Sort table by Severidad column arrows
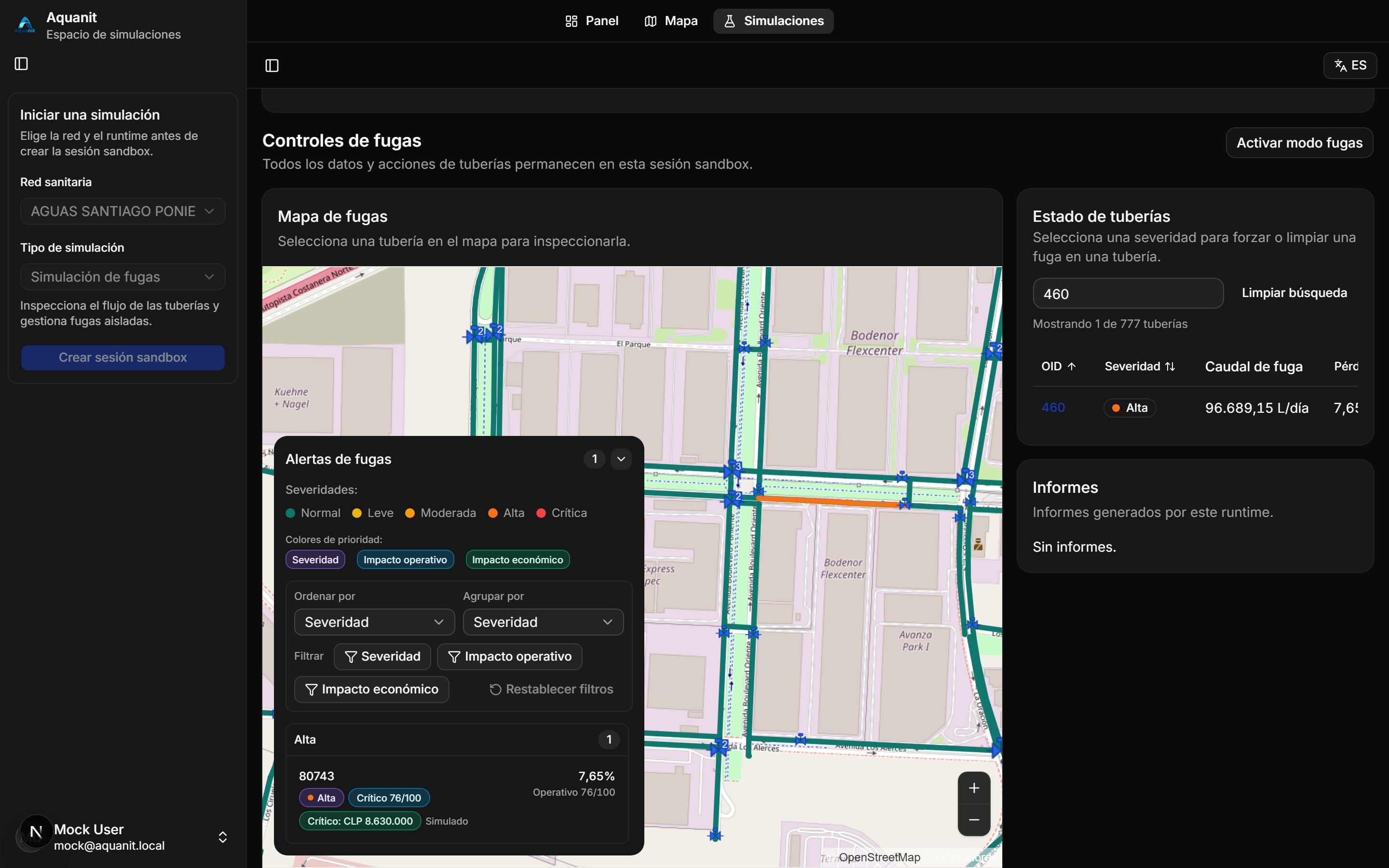 pos(1170,366)
